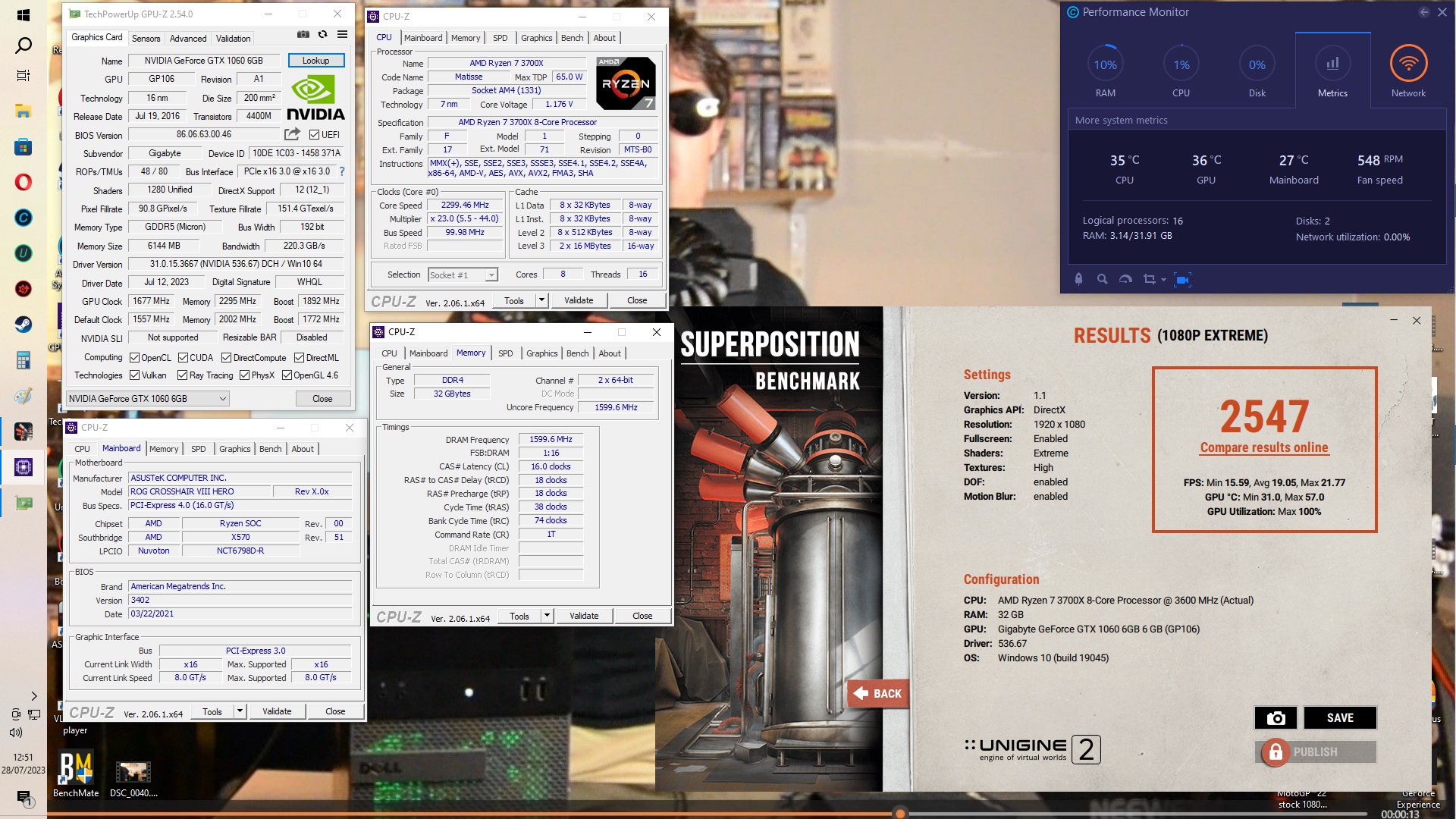This screenshot has width=1456, height=819.
Task: Open Bench tab in CPU-Z Mainboard window
Action: click(x=270, y=449)
